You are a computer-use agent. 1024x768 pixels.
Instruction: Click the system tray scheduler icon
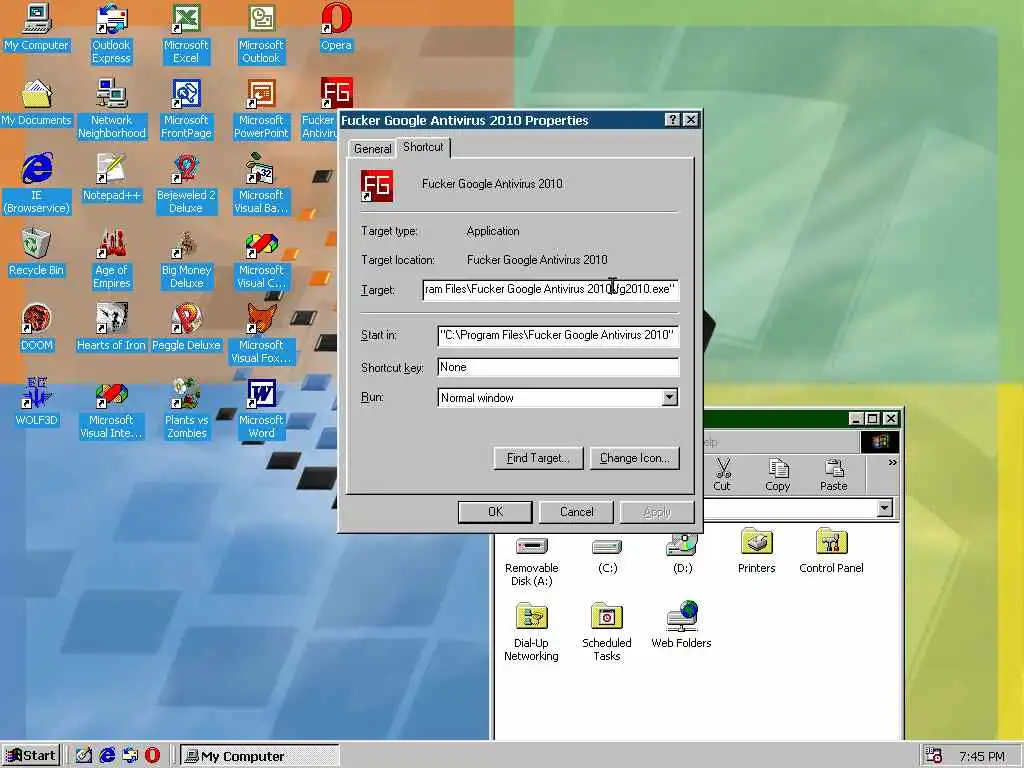(934, 756)
